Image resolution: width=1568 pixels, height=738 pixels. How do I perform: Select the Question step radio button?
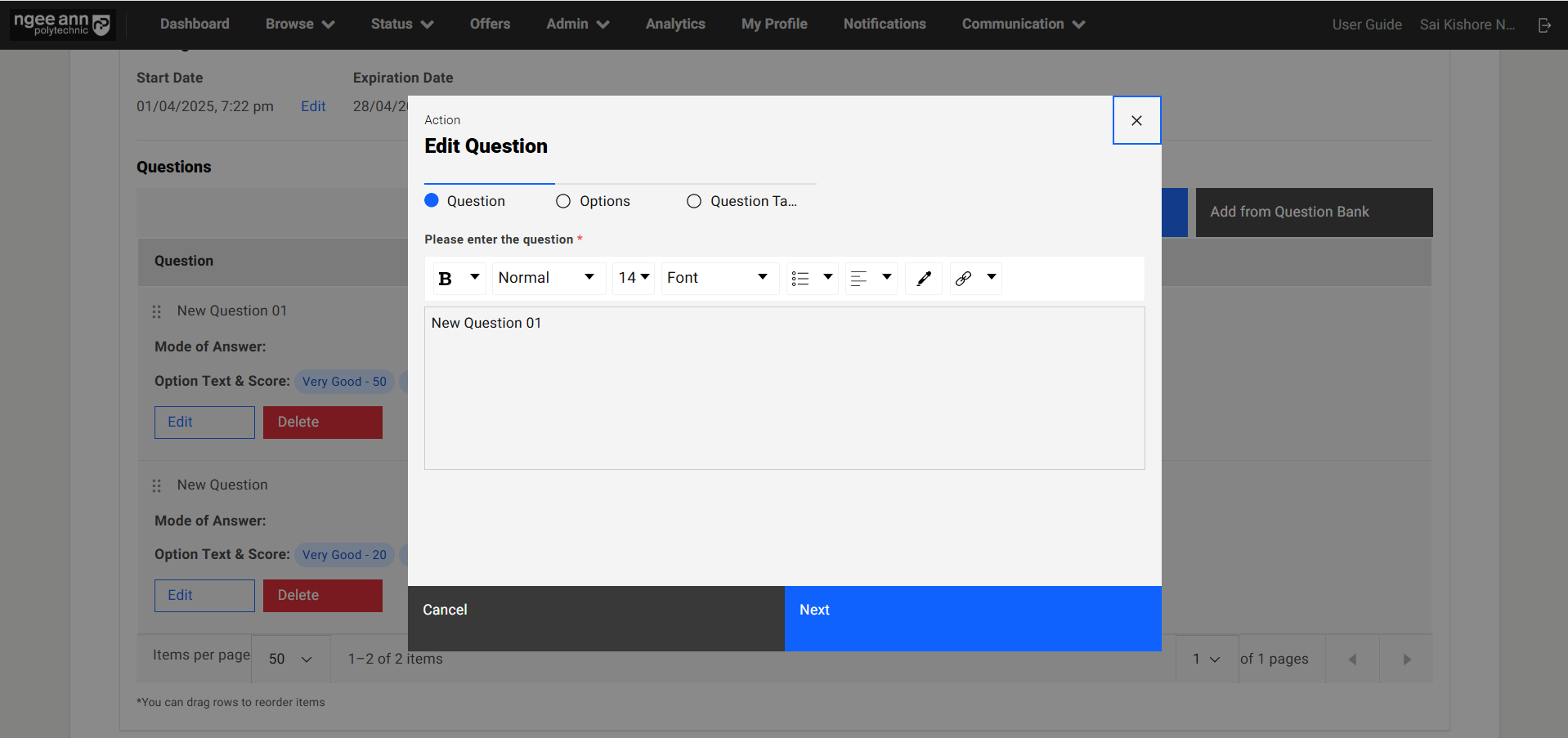432,201
